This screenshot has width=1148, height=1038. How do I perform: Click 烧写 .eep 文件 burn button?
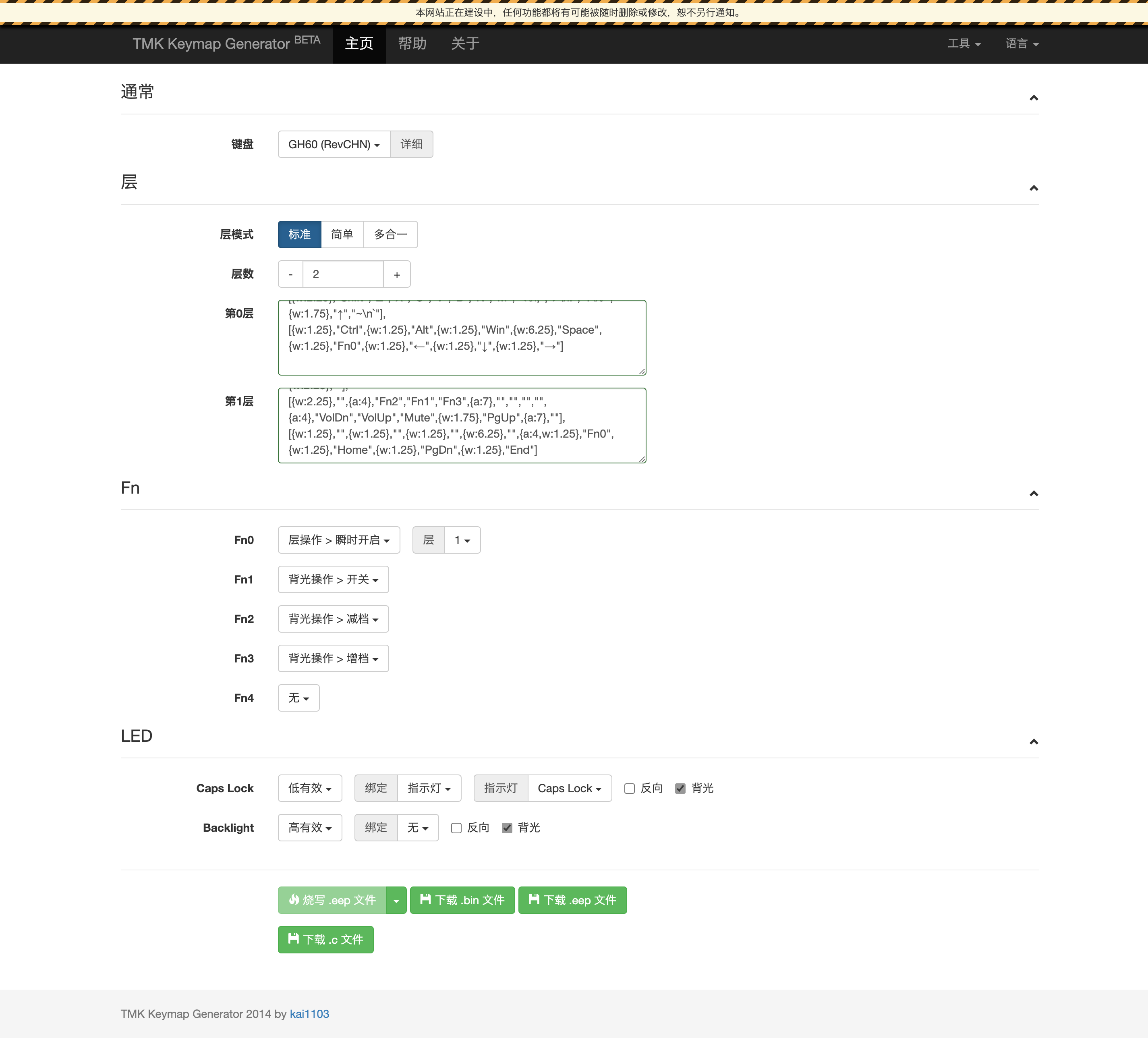(332, 899)
